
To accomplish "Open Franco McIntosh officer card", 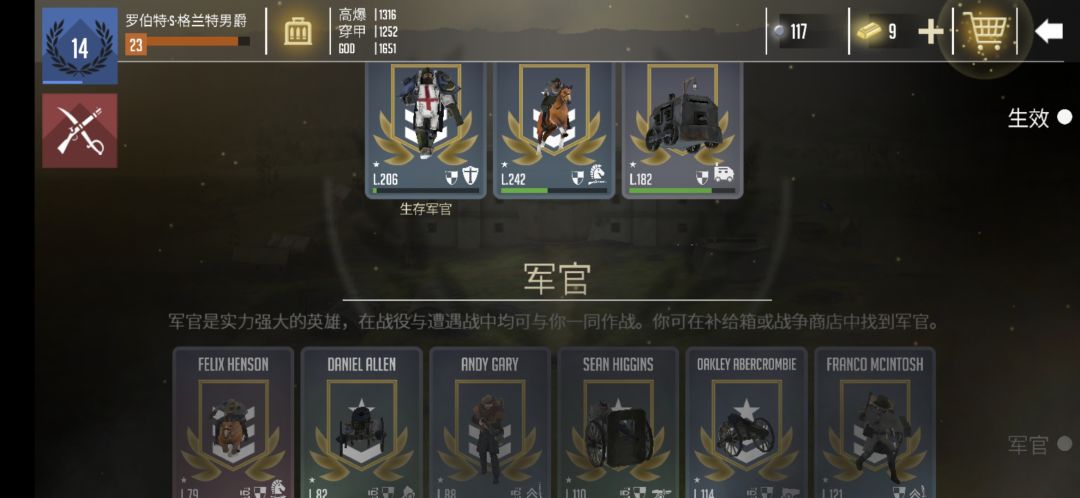I will (x=875, y=423).
